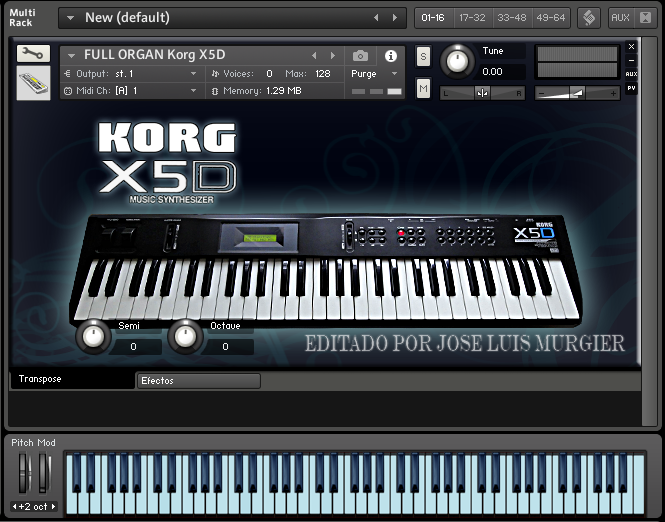Image resolution: width=665 pixels, height=522 pixels.
Task: Select next instrument with right arrow beside FULL ORGAN
Action: [333, 56]
